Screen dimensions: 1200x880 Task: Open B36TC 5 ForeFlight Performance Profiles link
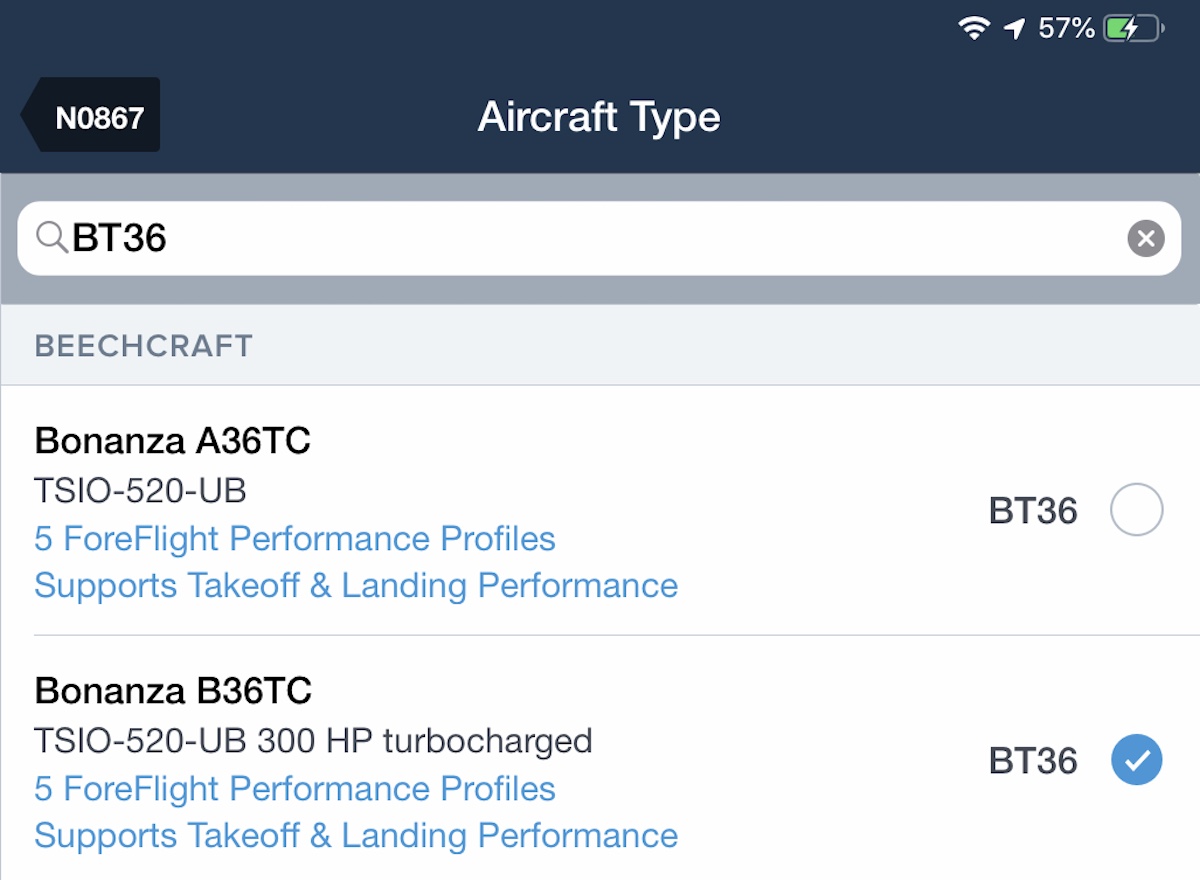[295, 789]
